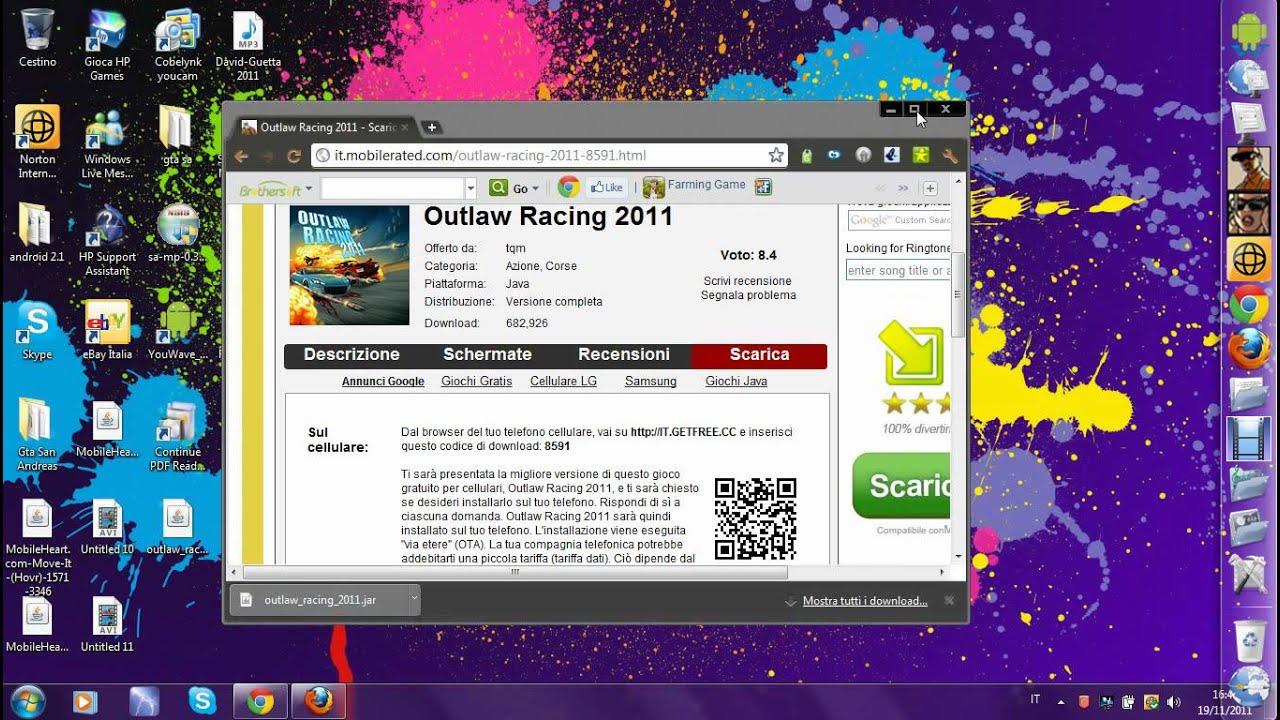Click the Scrivi recensione link

747,281
